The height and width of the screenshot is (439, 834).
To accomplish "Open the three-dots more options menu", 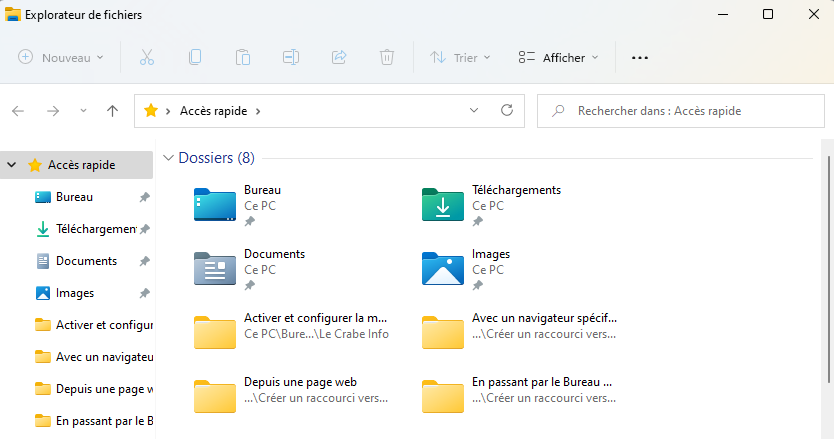I will coord(639,57).
